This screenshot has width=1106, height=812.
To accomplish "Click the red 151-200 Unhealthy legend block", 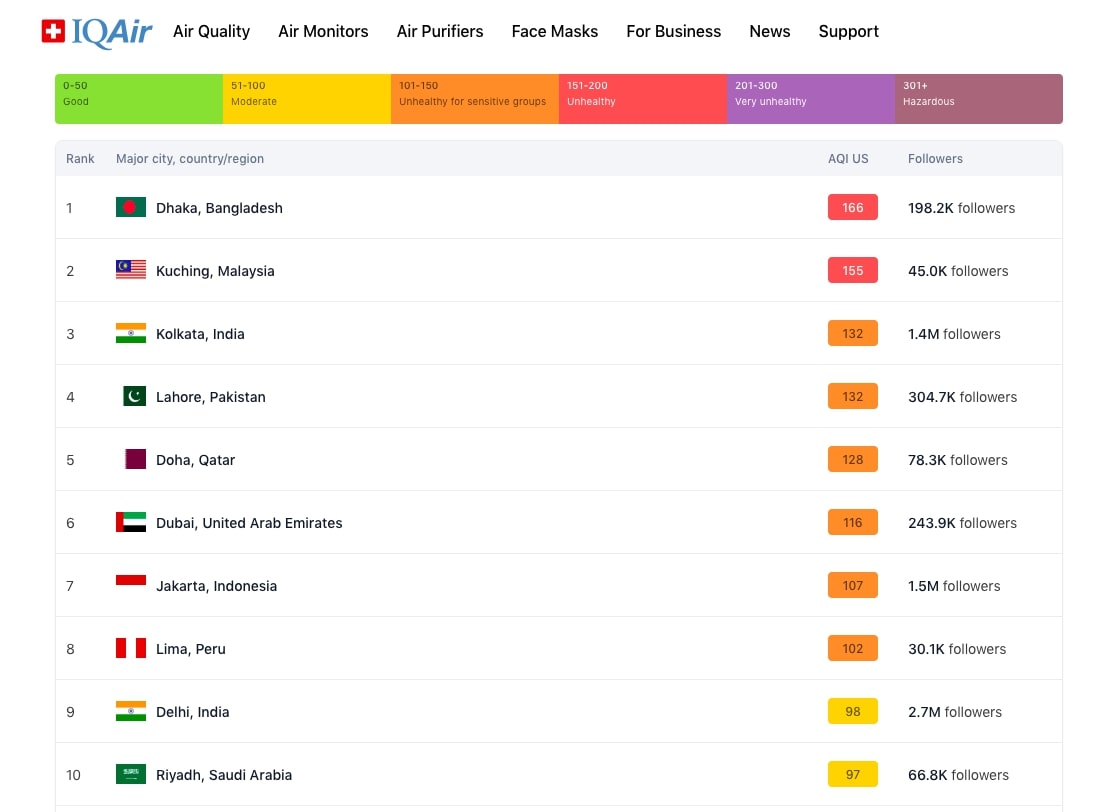I will [643, 99].
